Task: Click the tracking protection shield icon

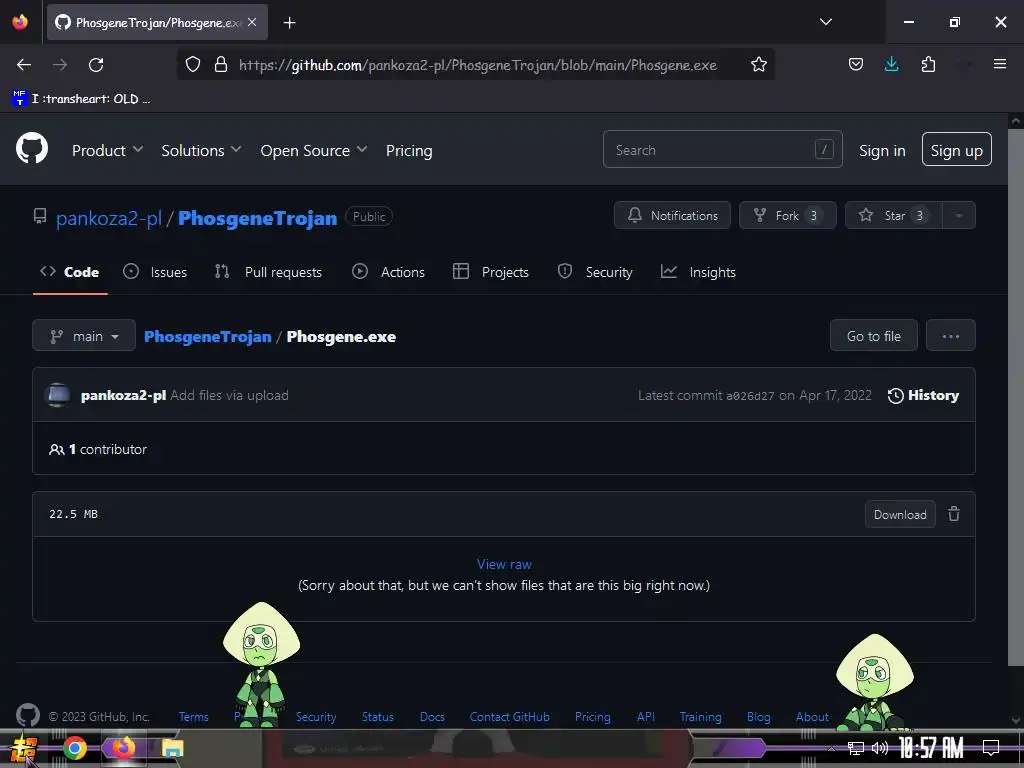Action: [193, 64]
